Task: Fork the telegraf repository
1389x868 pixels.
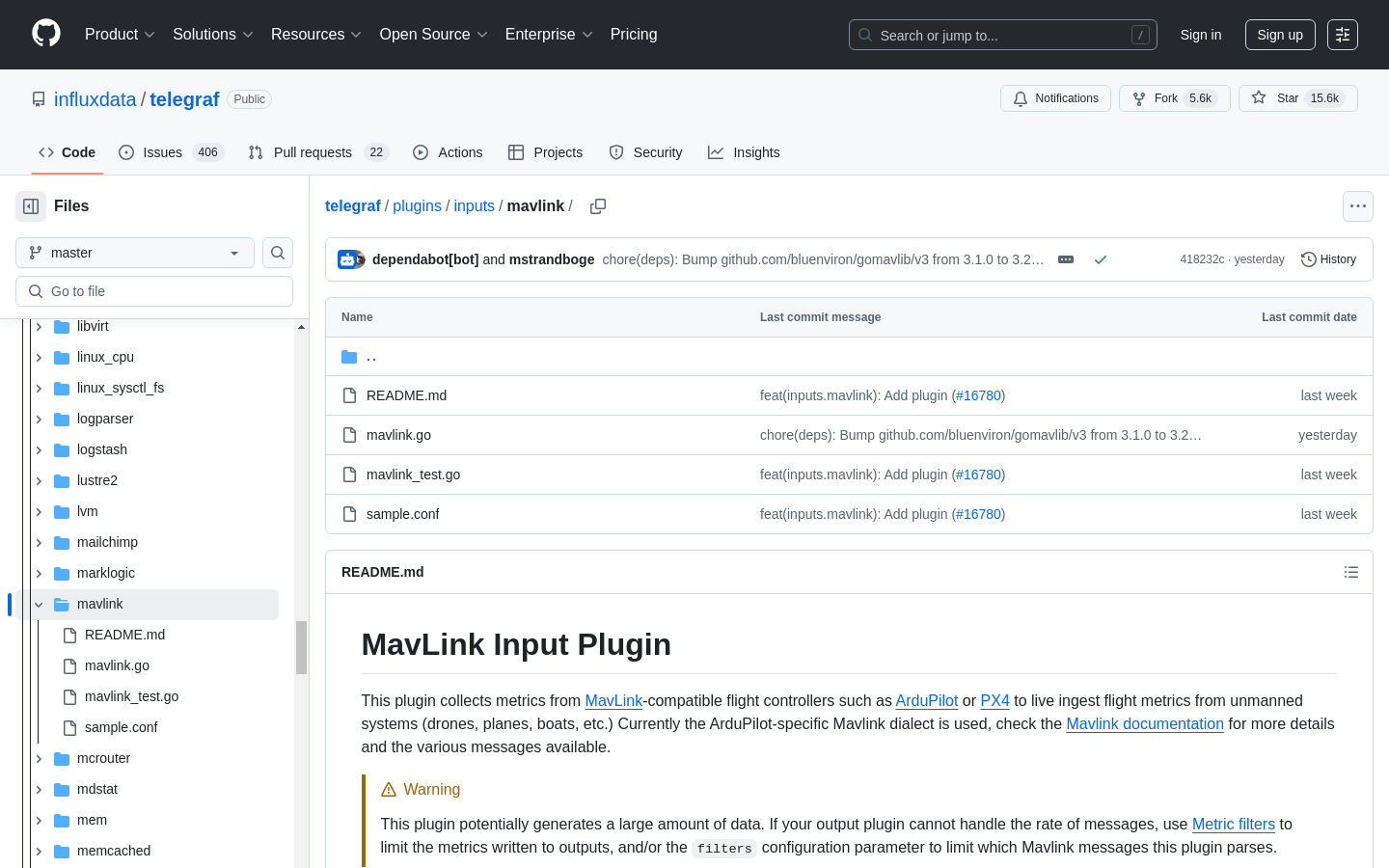Action: (x=1175, y=98)
